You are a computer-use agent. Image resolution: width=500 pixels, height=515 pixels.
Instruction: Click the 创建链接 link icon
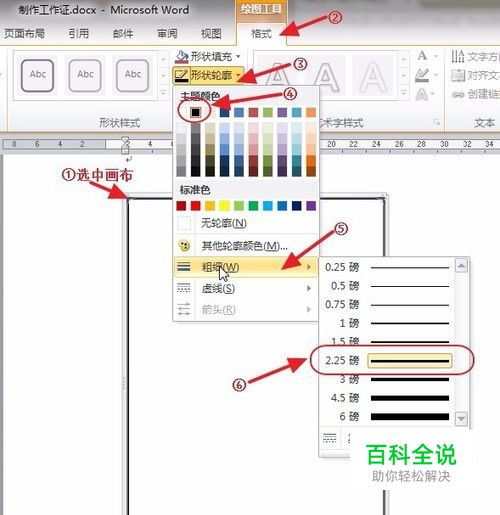[x=458, y=95]
